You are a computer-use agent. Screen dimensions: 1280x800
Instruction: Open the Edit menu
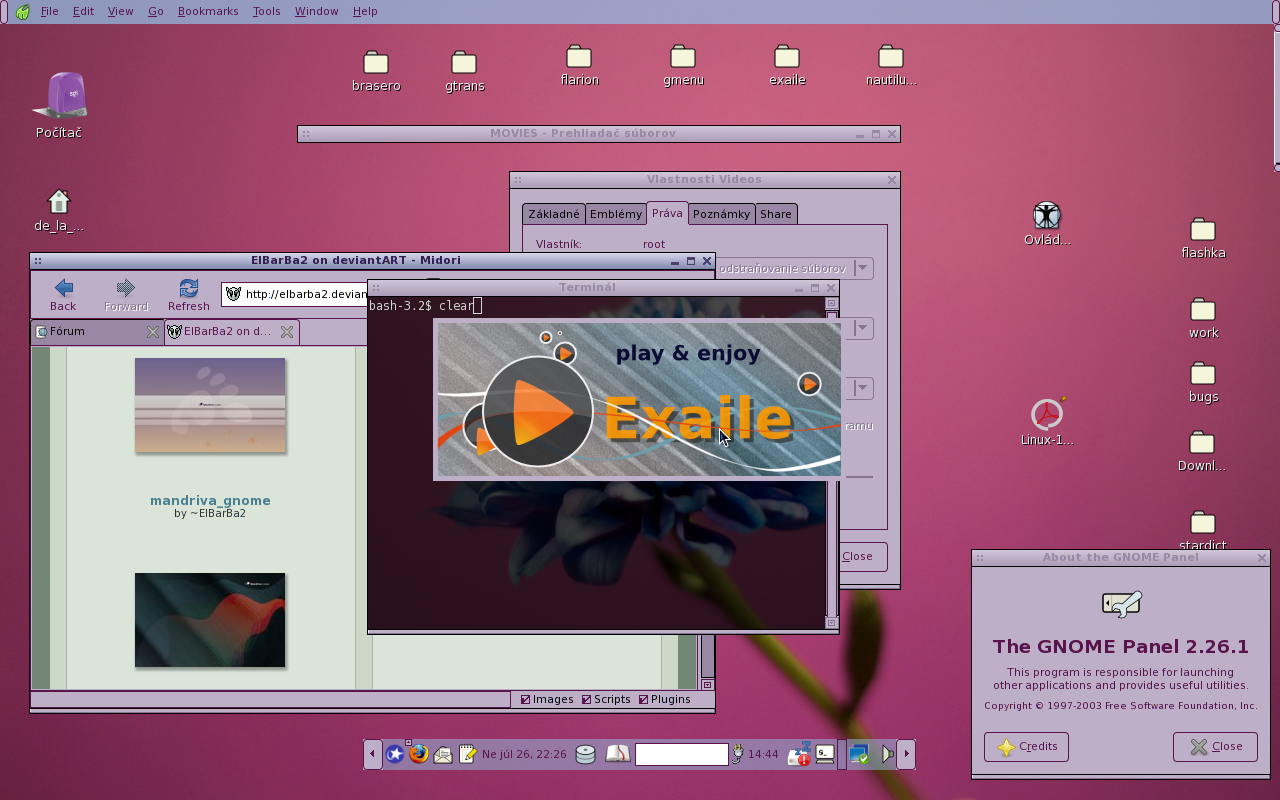(x=84, y=11)
